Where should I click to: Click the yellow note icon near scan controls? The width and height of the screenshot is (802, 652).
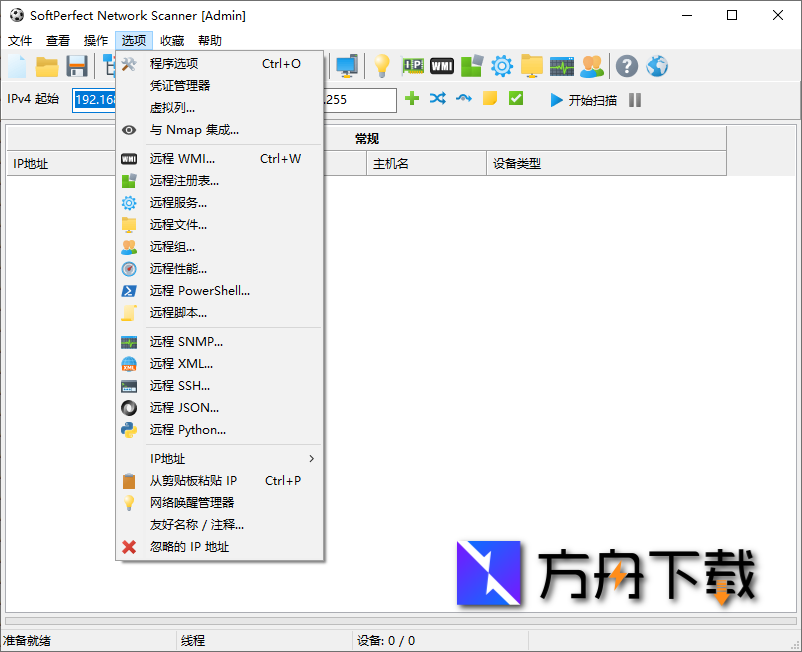pos(489,100)
